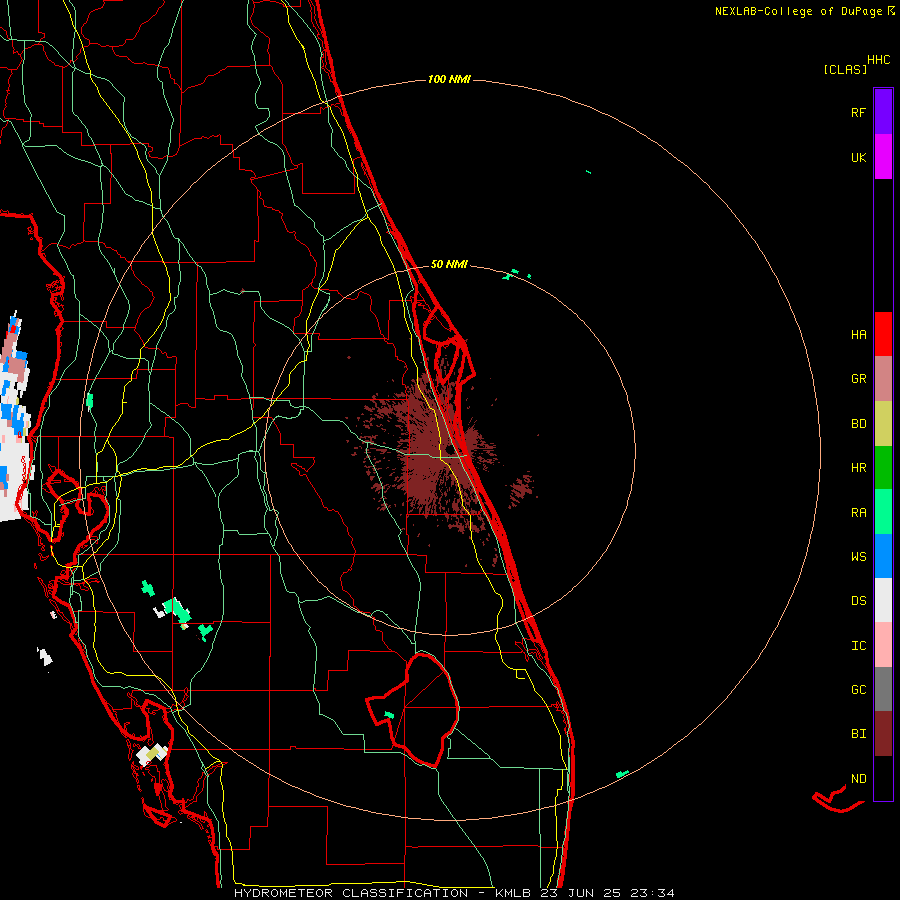
Task: Click the RF legend label
Action: click(x=858, y=112)
